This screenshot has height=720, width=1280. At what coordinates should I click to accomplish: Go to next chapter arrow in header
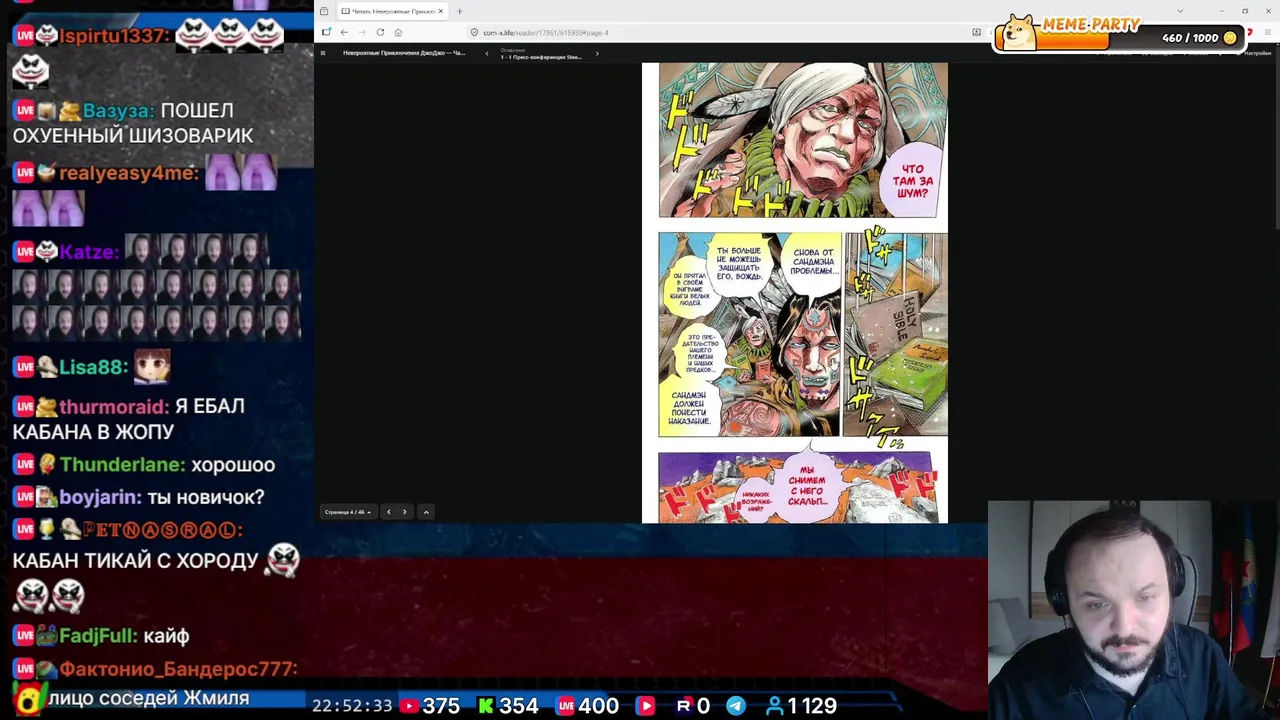[x=597, y=53]
